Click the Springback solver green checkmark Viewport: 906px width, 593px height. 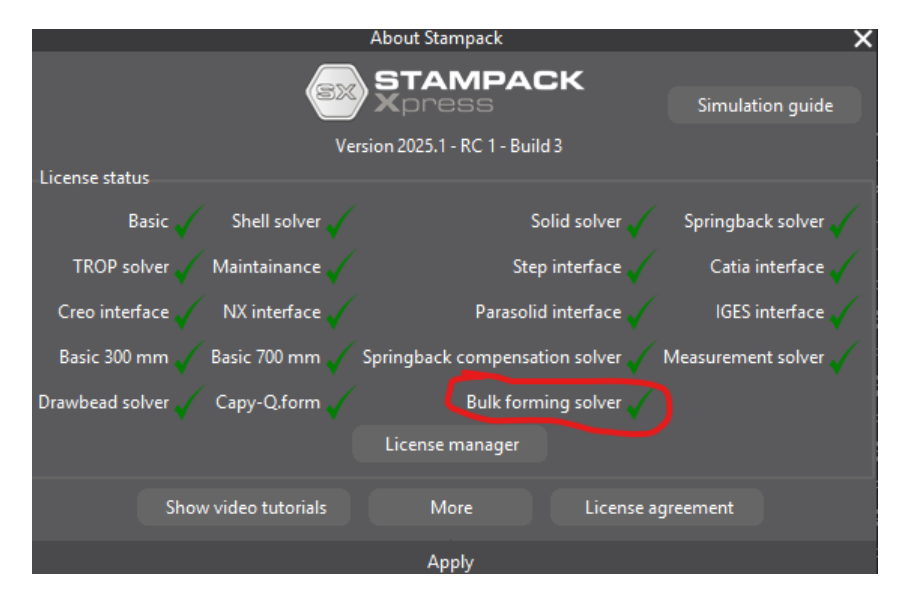[843, 222]
